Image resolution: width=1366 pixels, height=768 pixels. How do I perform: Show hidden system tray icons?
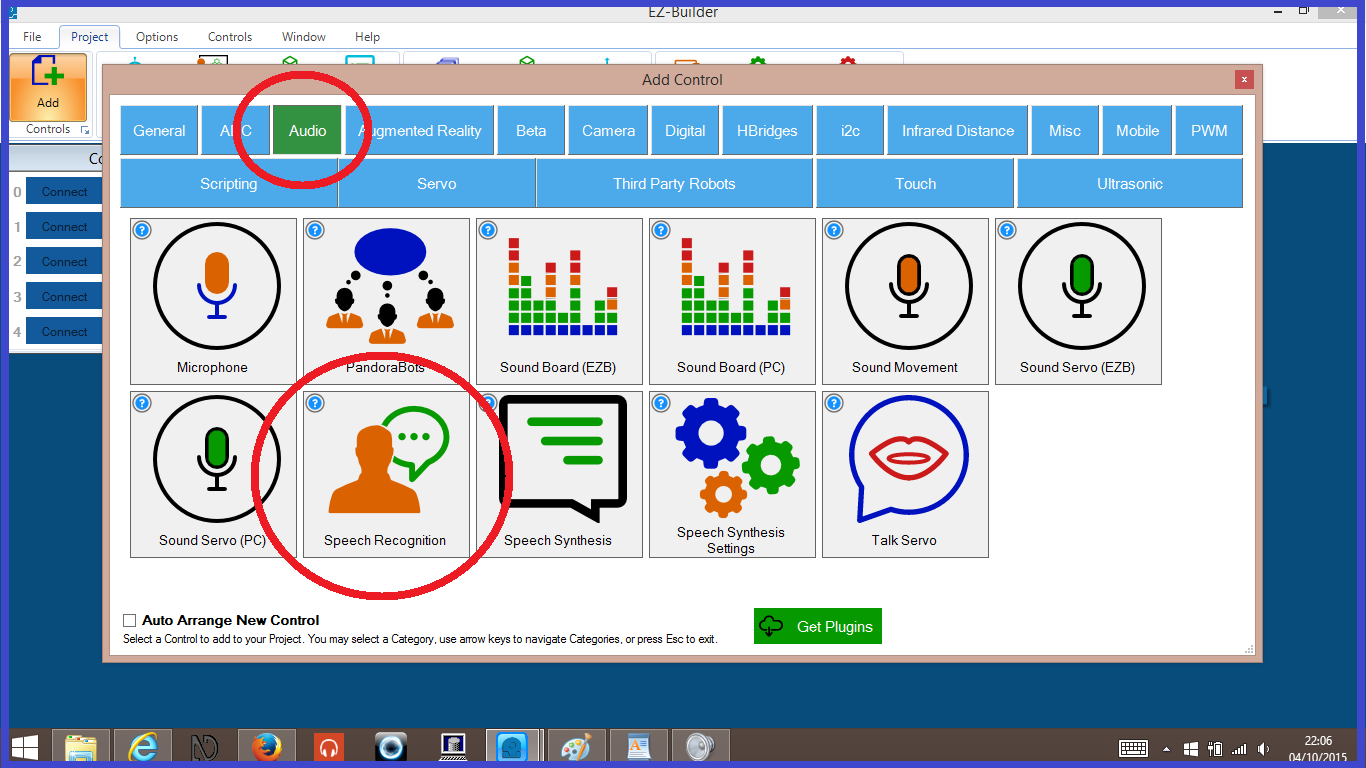click(x=1166, y=749)
